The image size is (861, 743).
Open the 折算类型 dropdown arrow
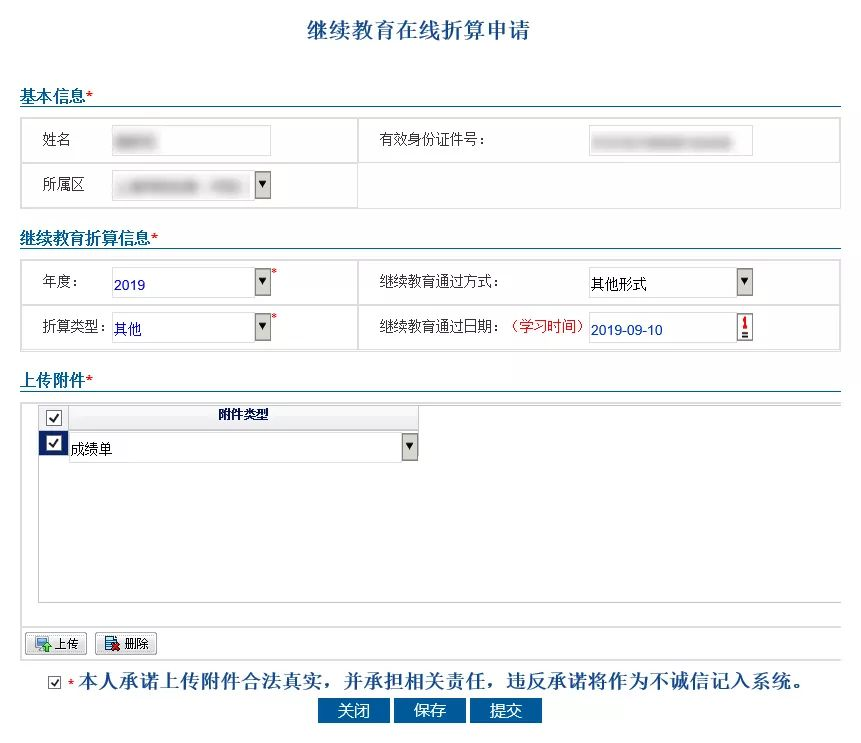tap(262, 327)
